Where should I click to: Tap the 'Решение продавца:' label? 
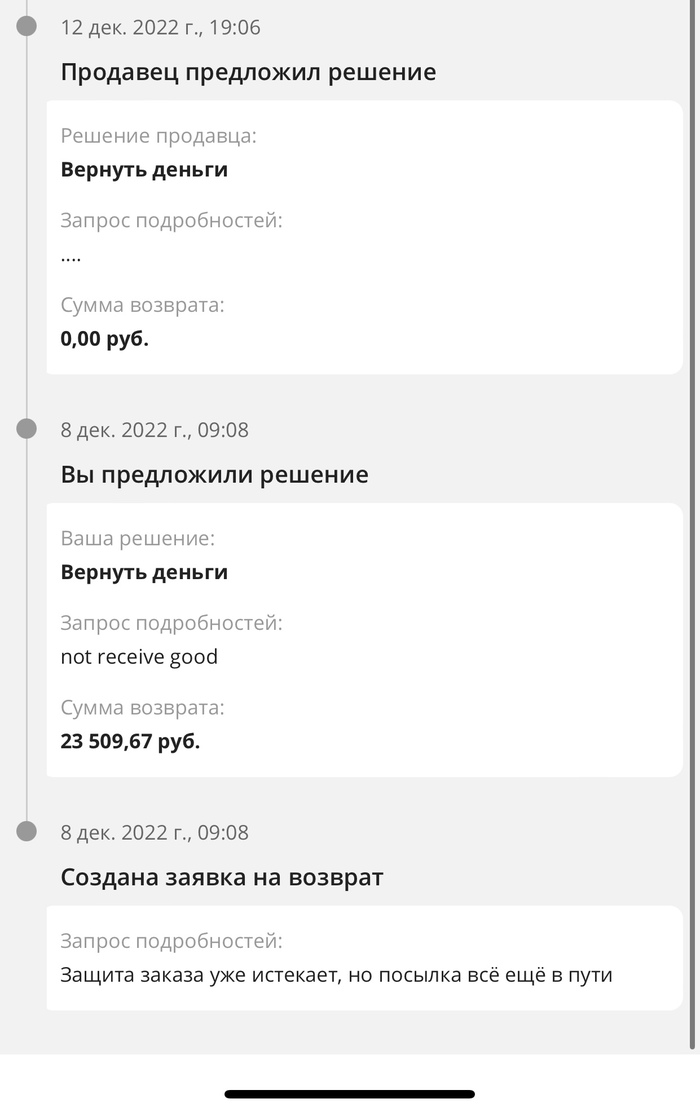pyautogui.click(x=158, y=136)
